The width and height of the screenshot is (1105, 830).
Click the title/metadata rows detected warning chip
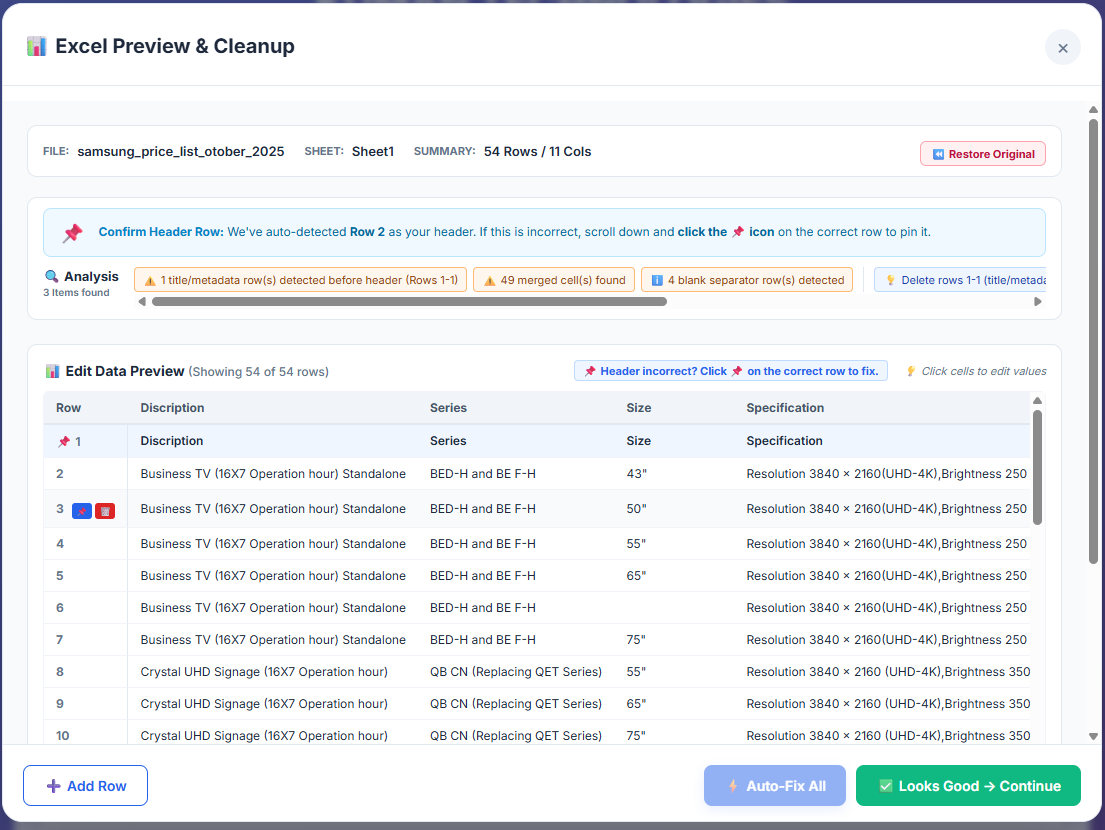[x=300, y=280]
